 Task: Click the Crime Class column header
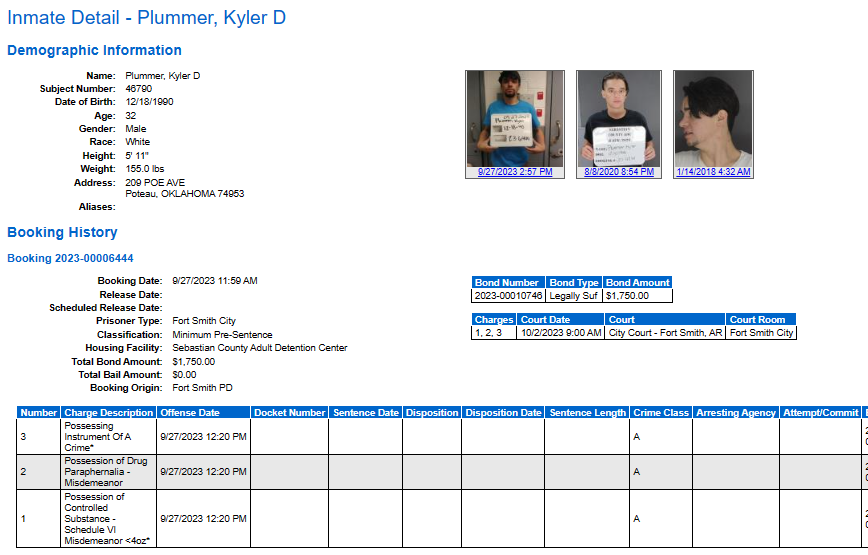(661, 413)
